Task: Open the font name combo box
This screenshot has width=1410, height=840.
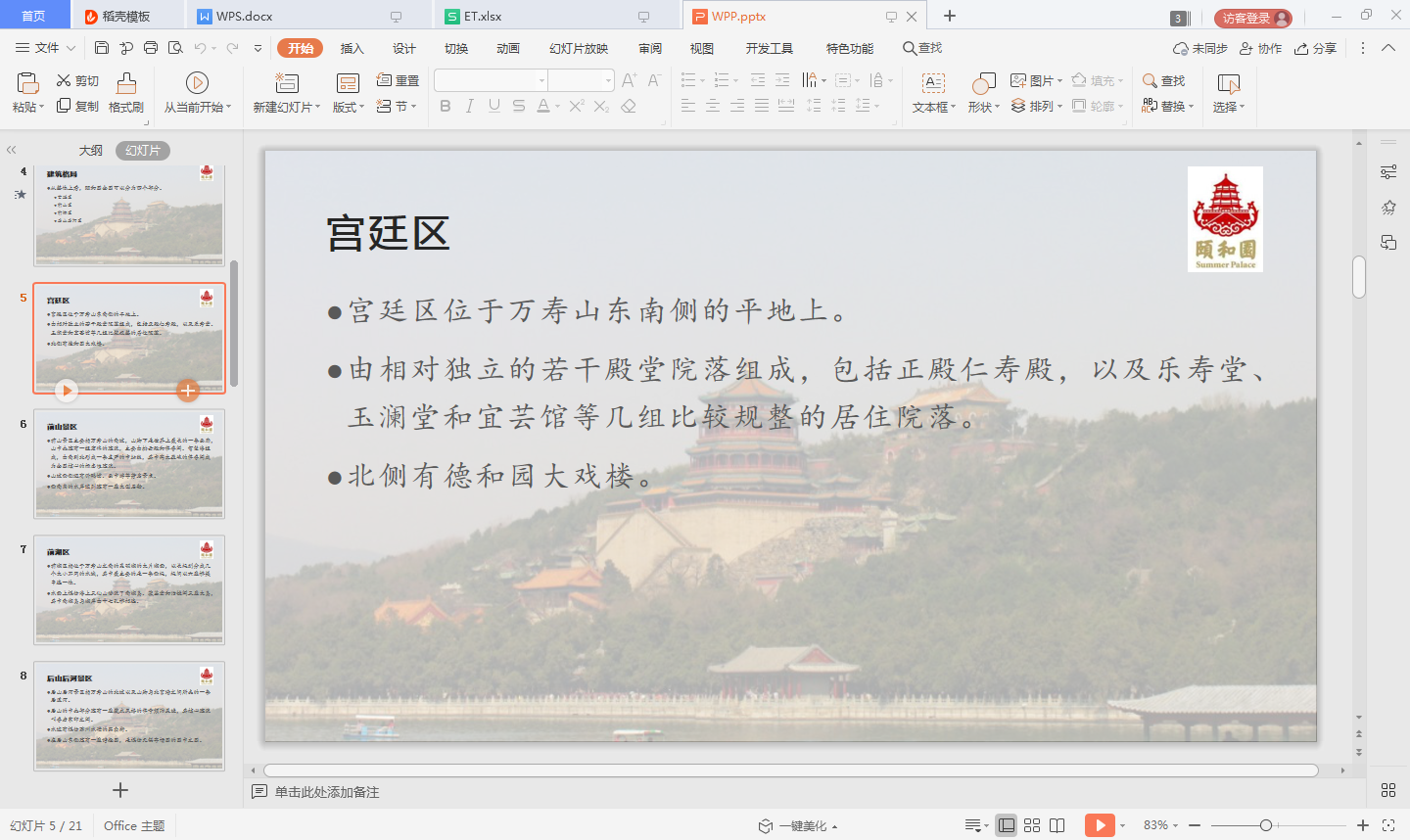Action: tap(491, 80)
